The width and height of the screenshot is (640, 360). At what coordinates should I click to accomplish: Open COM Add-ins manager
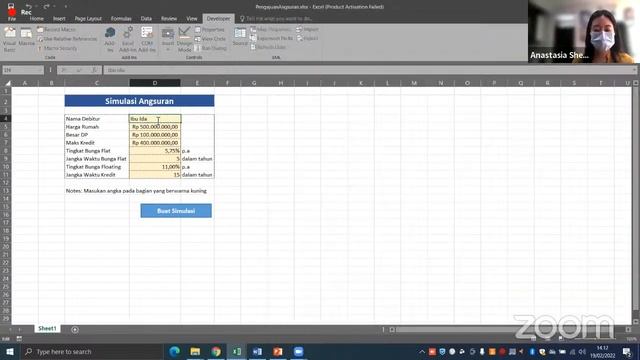(x=147, y=39)
